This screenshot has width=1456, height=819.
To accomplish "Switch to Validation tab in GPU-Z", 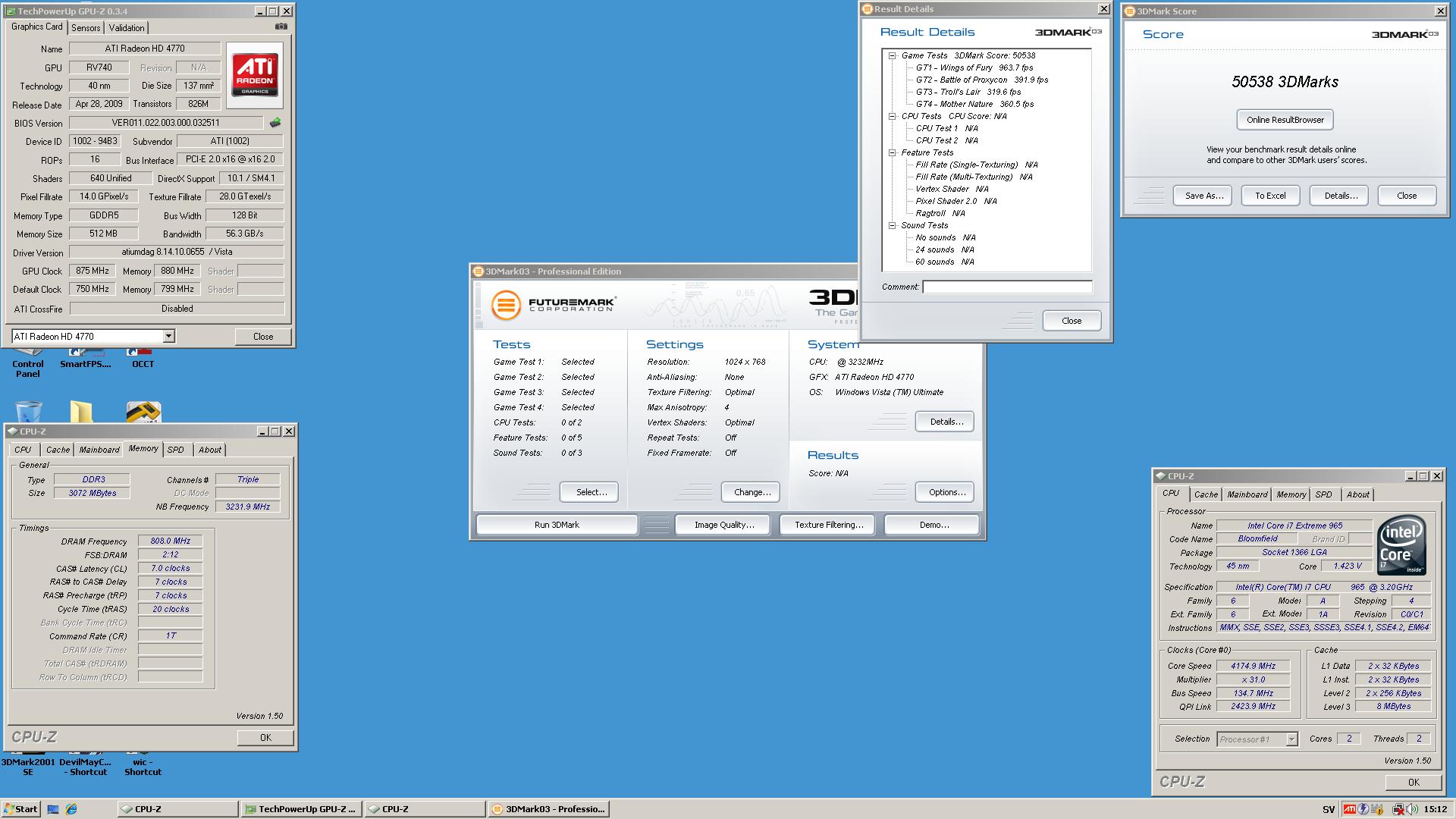I will (x=127, y=27).
